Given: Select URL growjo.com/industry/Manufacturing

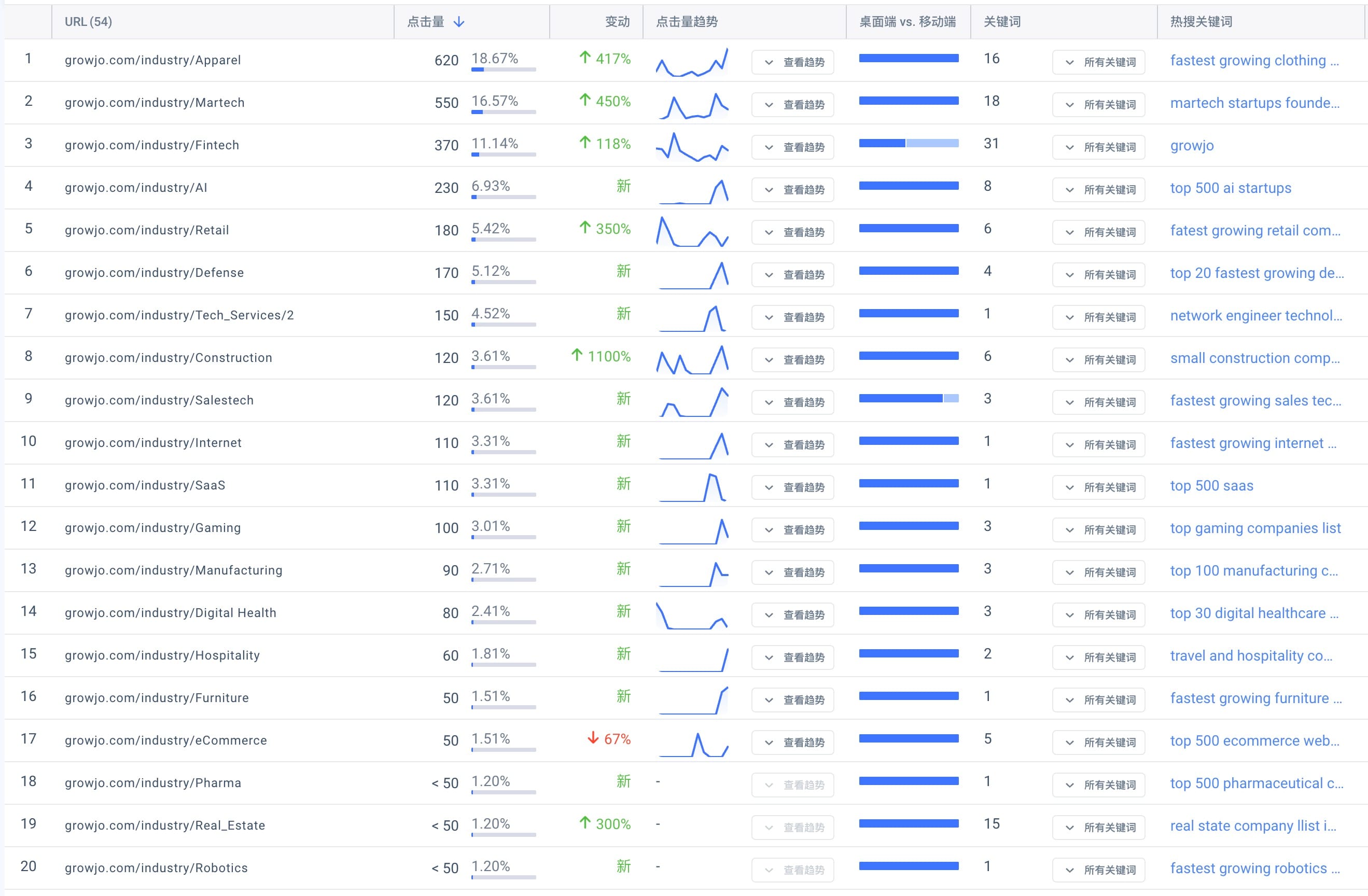Looking at the screenshot, I should point(174,570).
